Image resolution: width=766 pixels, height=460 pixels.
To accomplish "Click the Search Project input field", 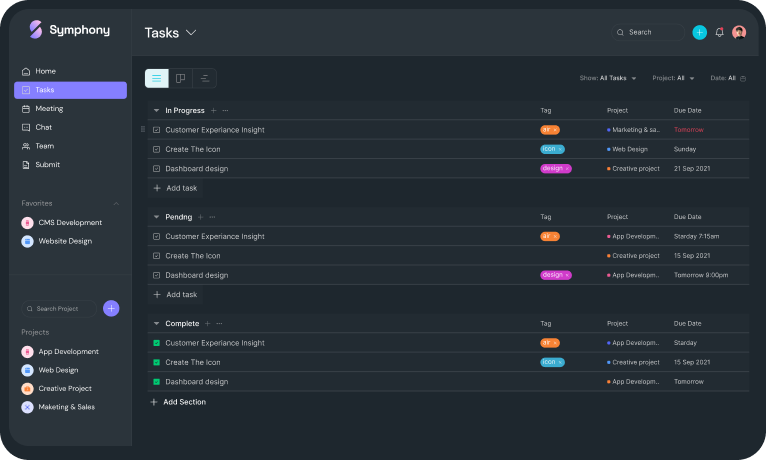I will tap(60, 309).
